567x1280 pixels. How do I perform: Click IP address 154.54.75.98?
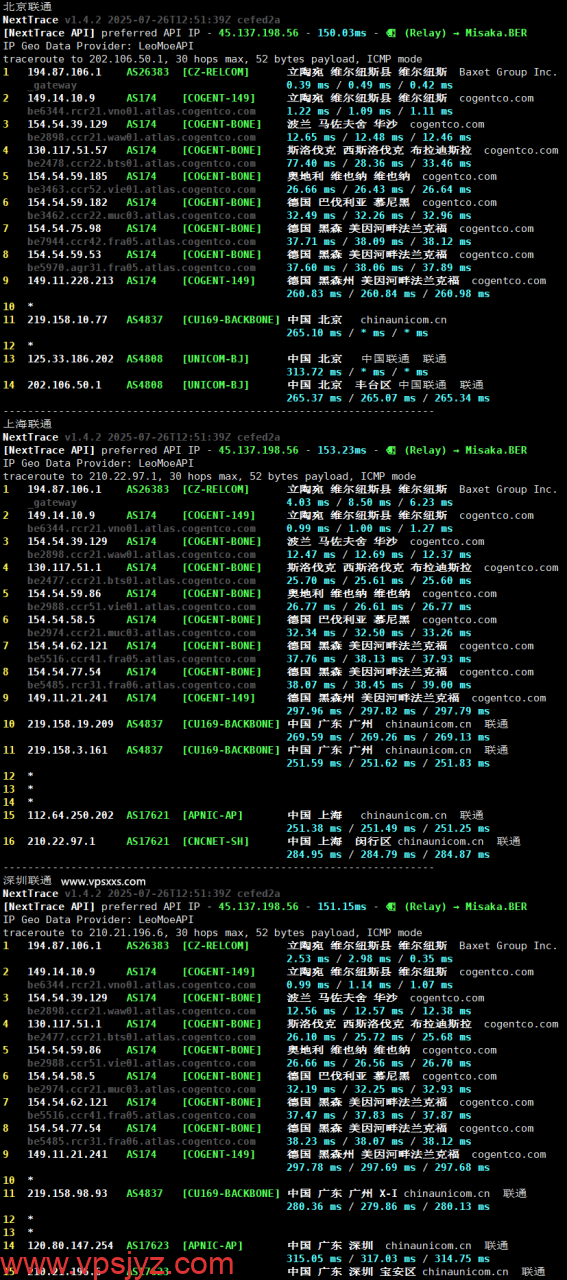click(64, 228)
